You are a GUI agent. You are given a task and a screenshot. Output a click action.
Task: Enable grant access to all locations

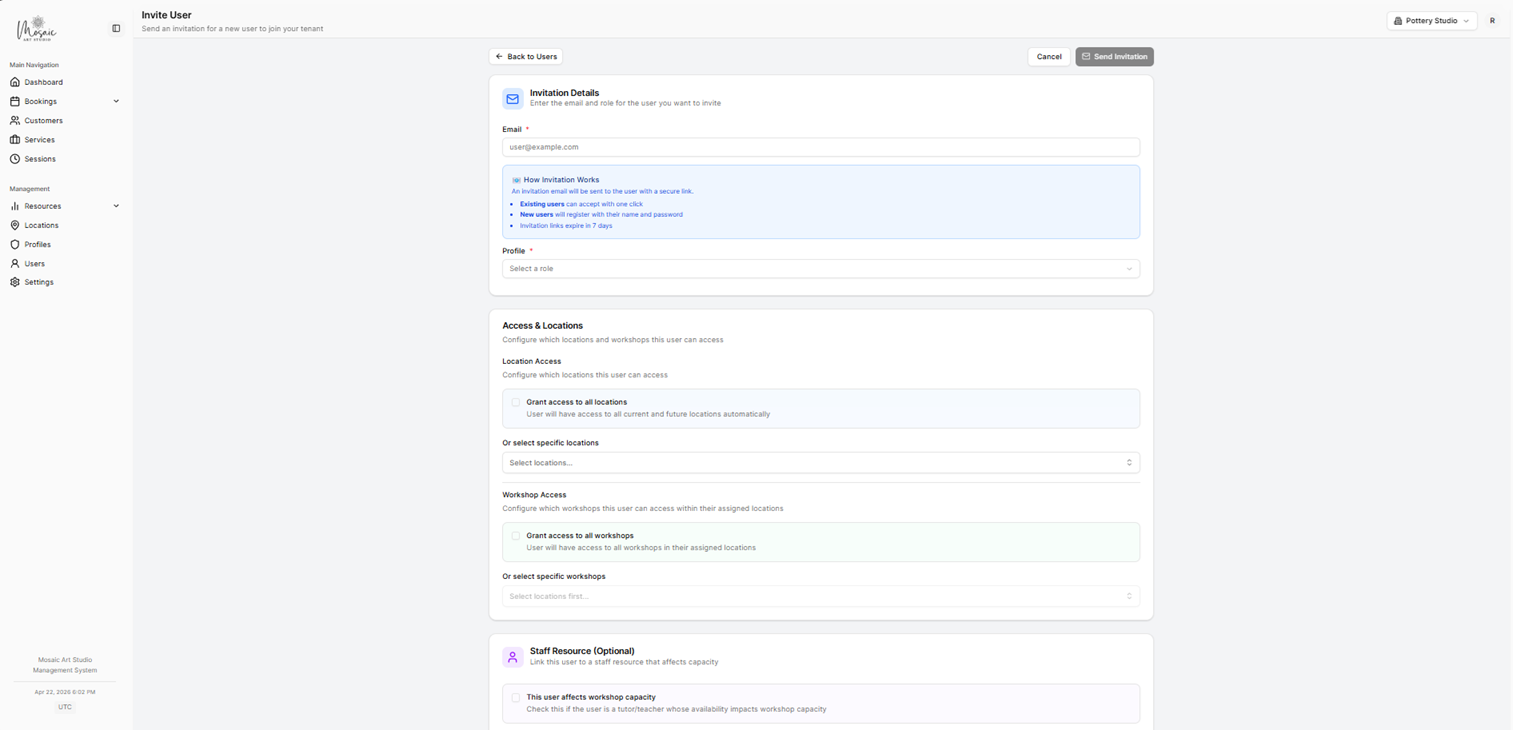click(516, 401)
